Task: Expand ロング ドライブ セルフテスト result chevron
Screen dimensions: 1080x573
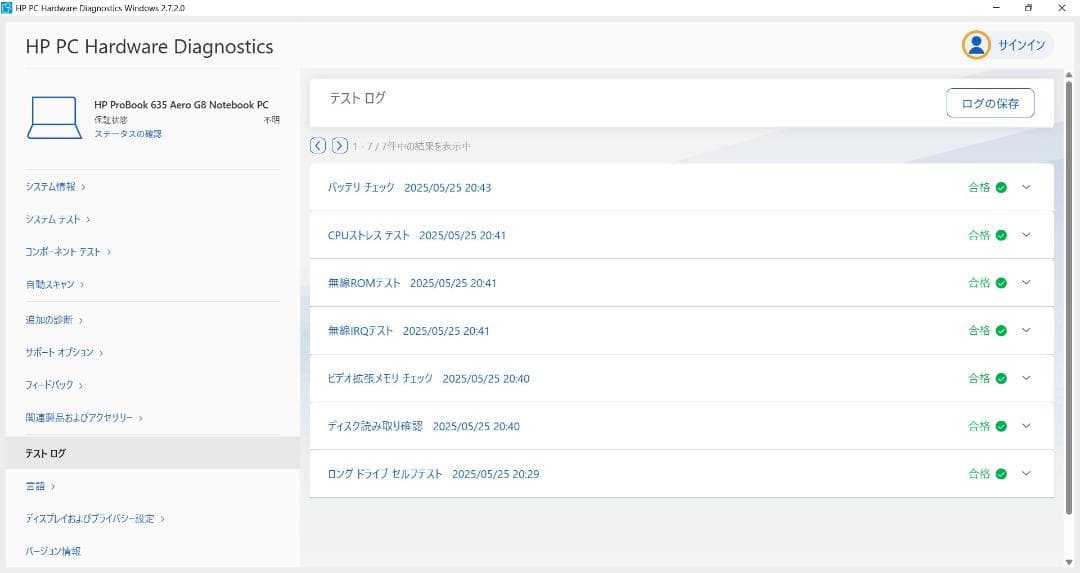Action: click(1026, 473)
